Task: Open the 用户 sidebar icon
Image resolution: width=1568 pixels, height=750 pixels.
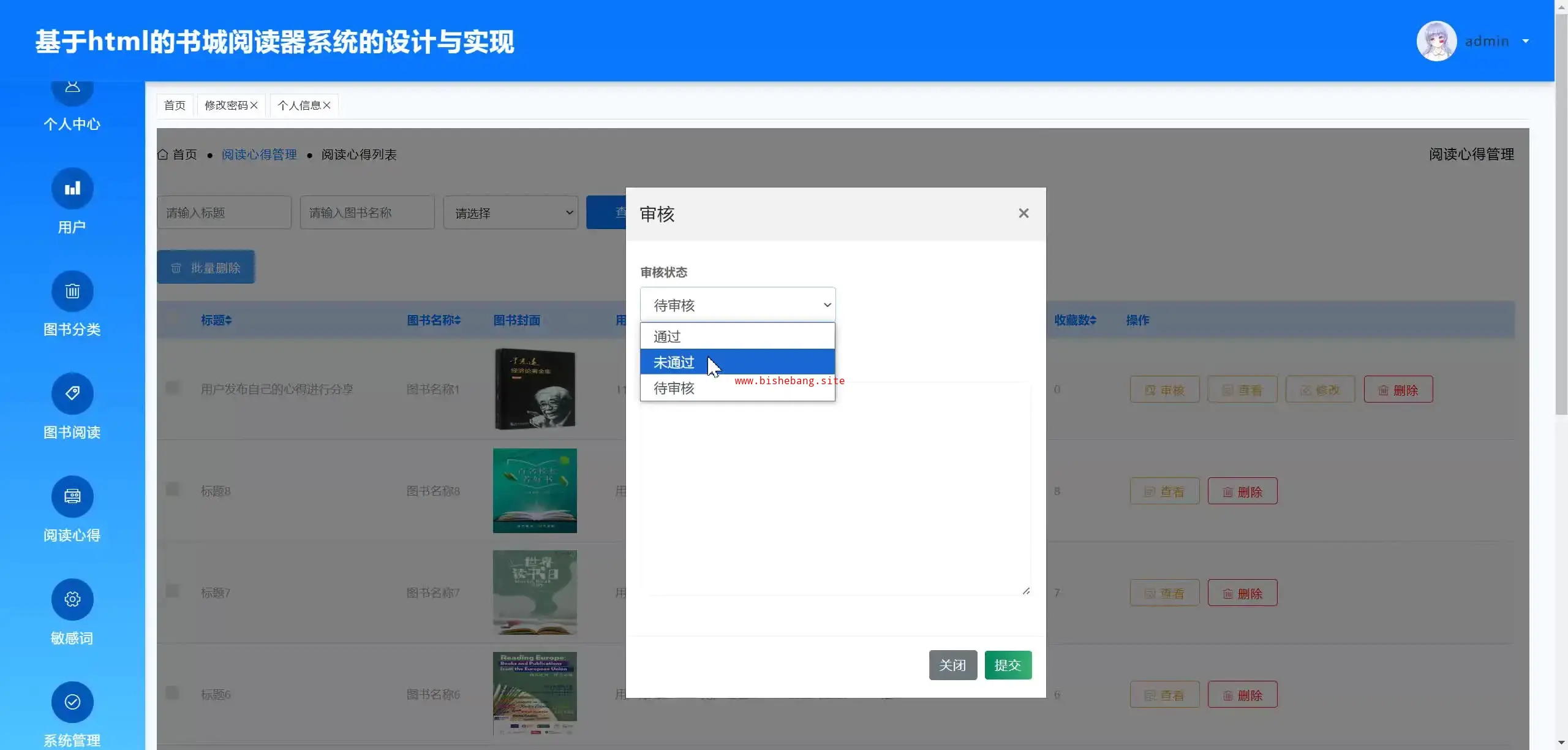Action: click(x=72, y=188)
